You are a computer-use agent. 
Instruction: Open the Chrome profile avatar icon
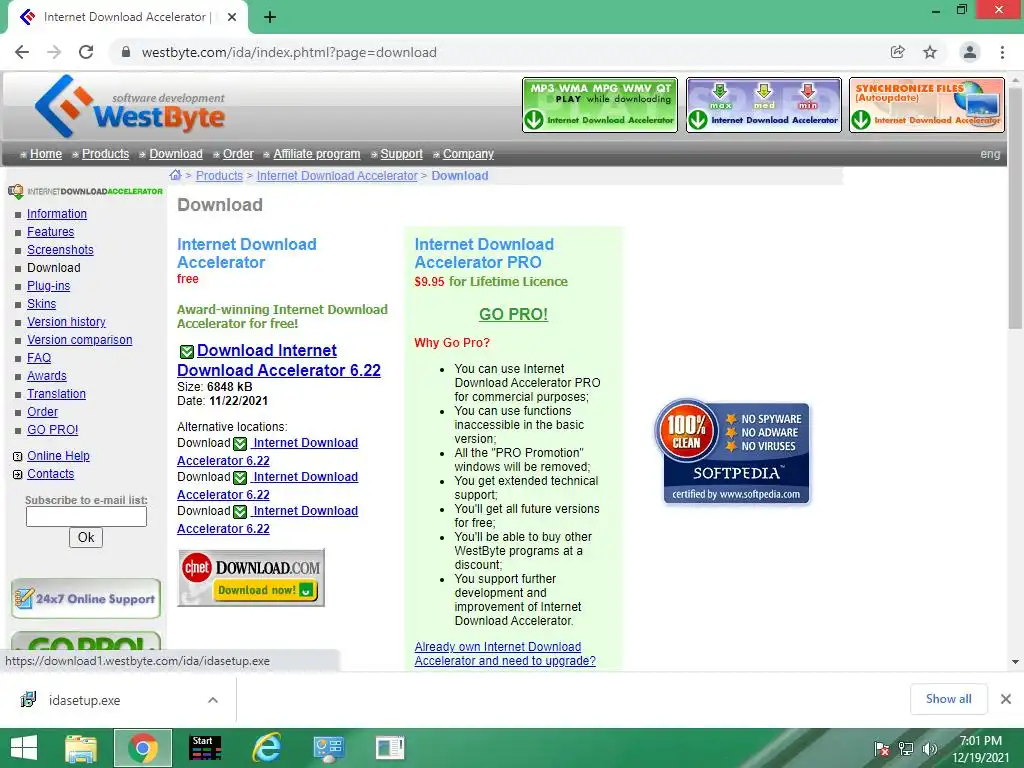pos(970,52)
